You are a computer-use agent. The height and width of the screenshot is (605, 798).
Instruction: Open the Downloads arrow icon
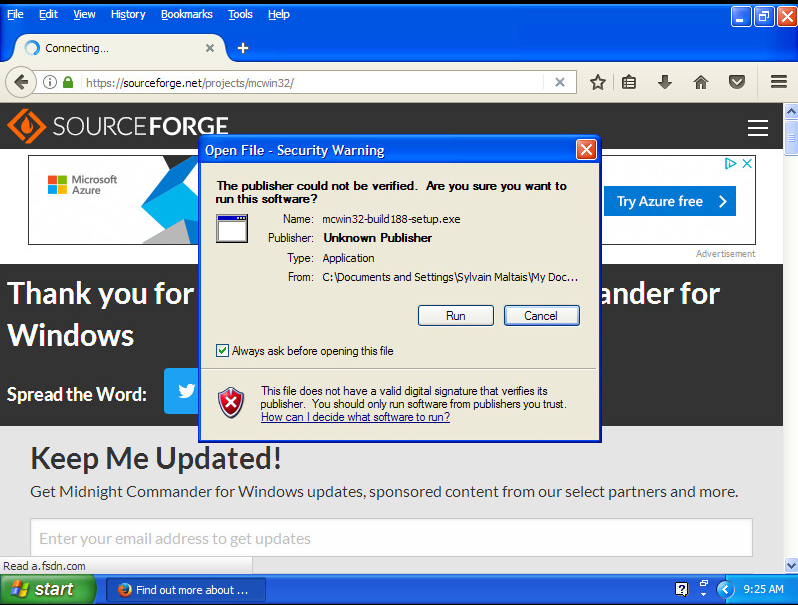(665, 82)
